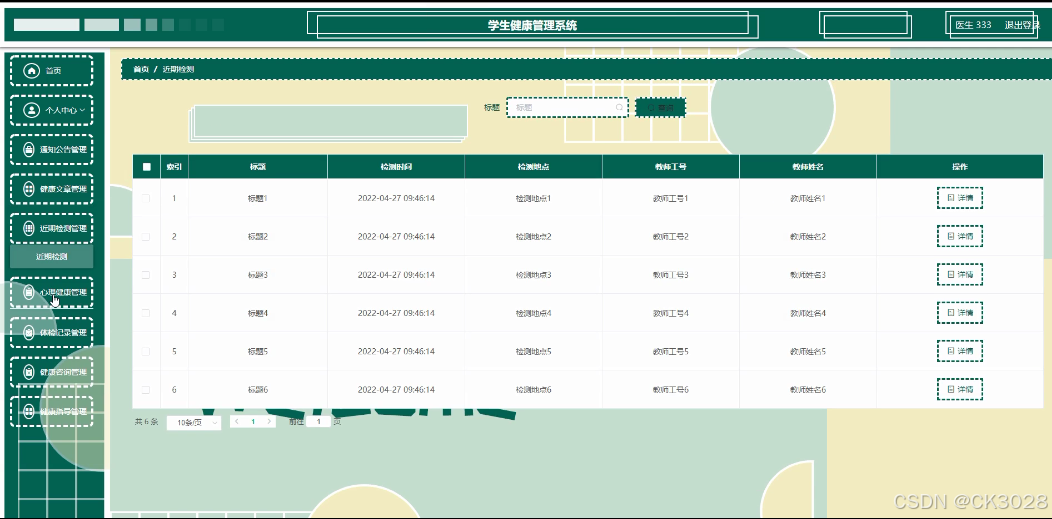The image size is (1052, 519).
Task: Collapse 近期检测管理 menu
Action: pos(51,229)
